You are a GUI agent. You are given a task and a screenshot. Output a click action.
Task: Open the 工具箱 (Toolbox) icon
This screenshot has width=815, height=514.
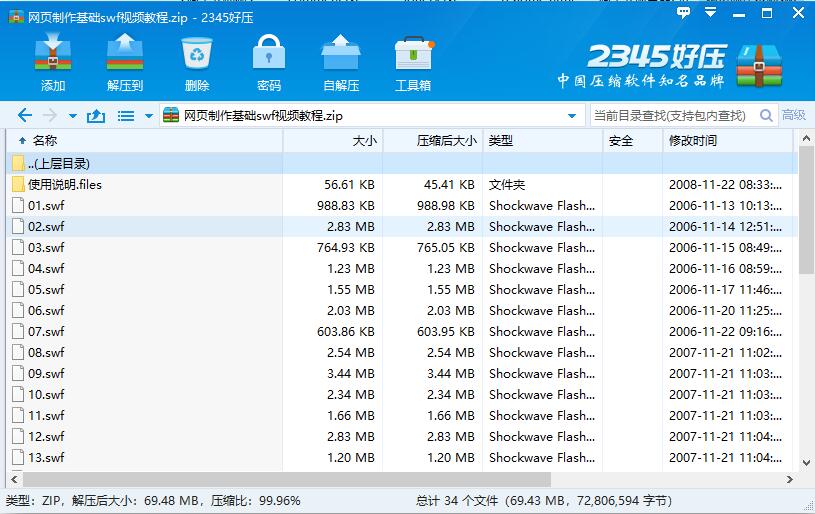[x=414, y=53]
